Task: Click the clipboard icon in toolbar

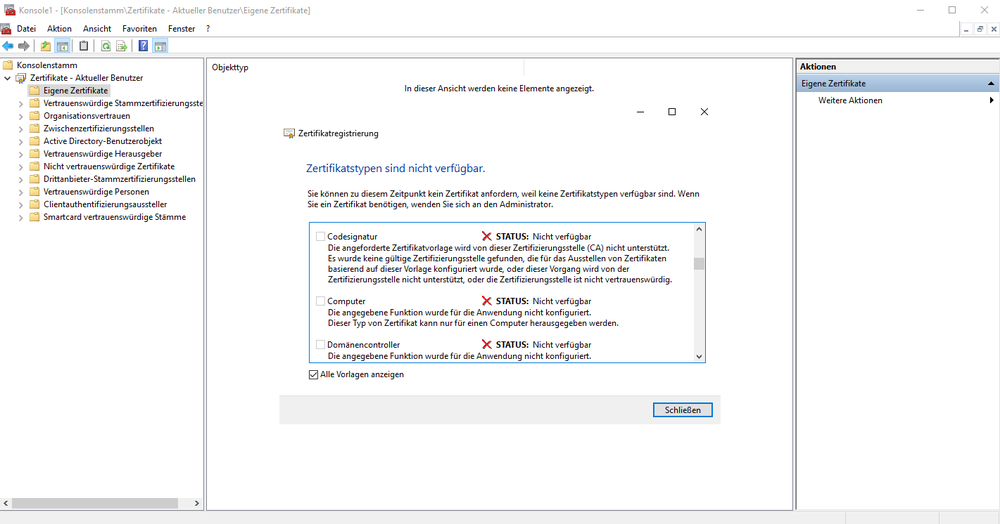Action: (x=84, y=46)
